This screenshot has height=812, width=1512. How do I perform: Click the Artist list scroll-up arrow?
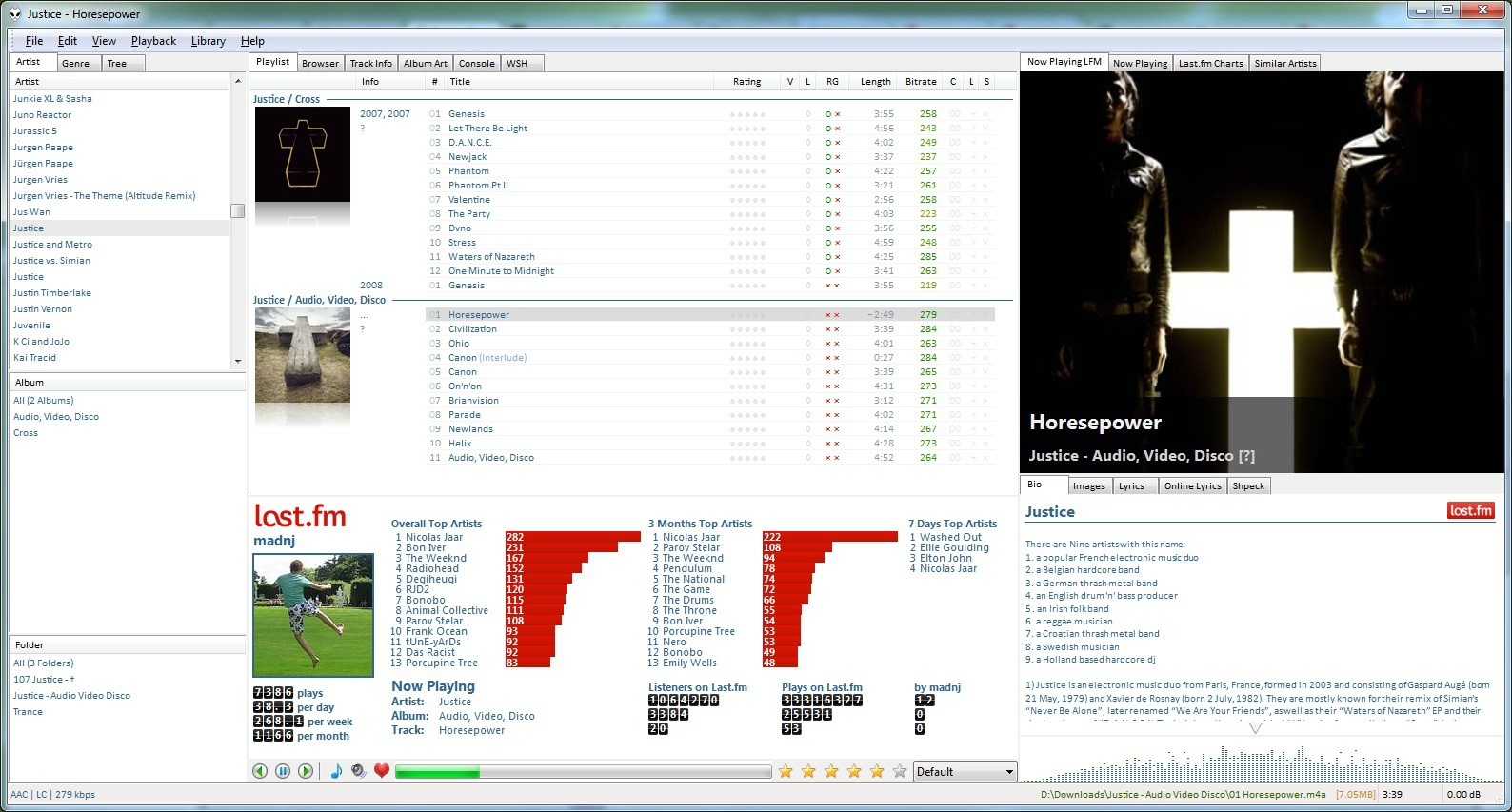pyautogui.click(x=238, y=82)
